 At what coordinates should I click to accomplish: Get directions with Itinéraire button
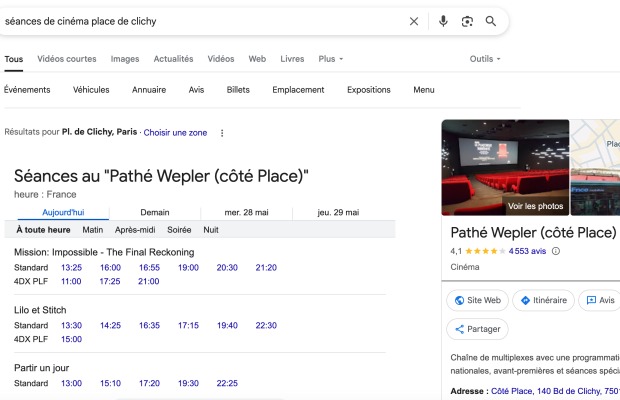(544, 300)
